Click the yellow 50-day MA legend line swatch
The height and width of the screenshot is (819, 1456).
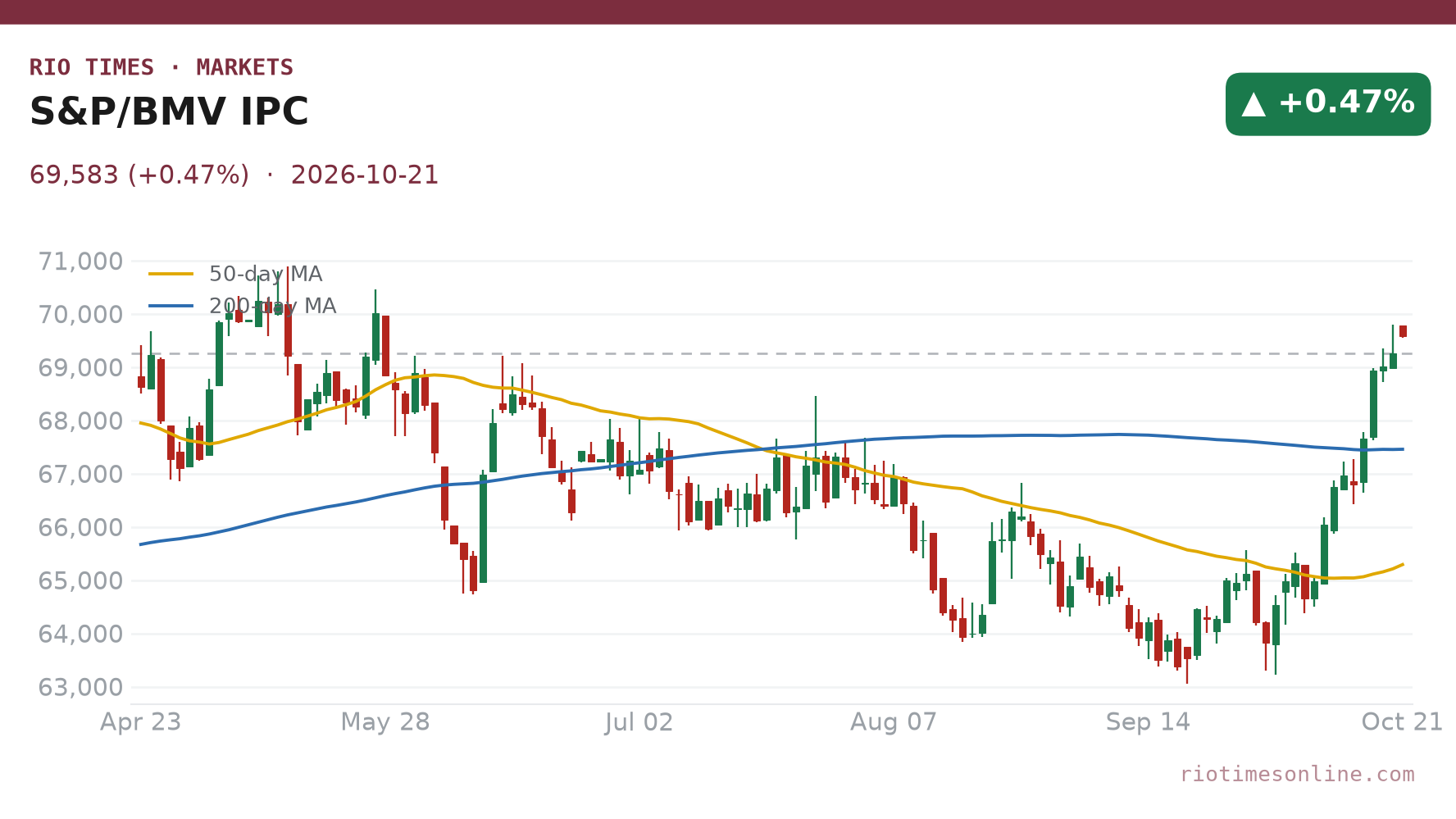tap(171, 274)
